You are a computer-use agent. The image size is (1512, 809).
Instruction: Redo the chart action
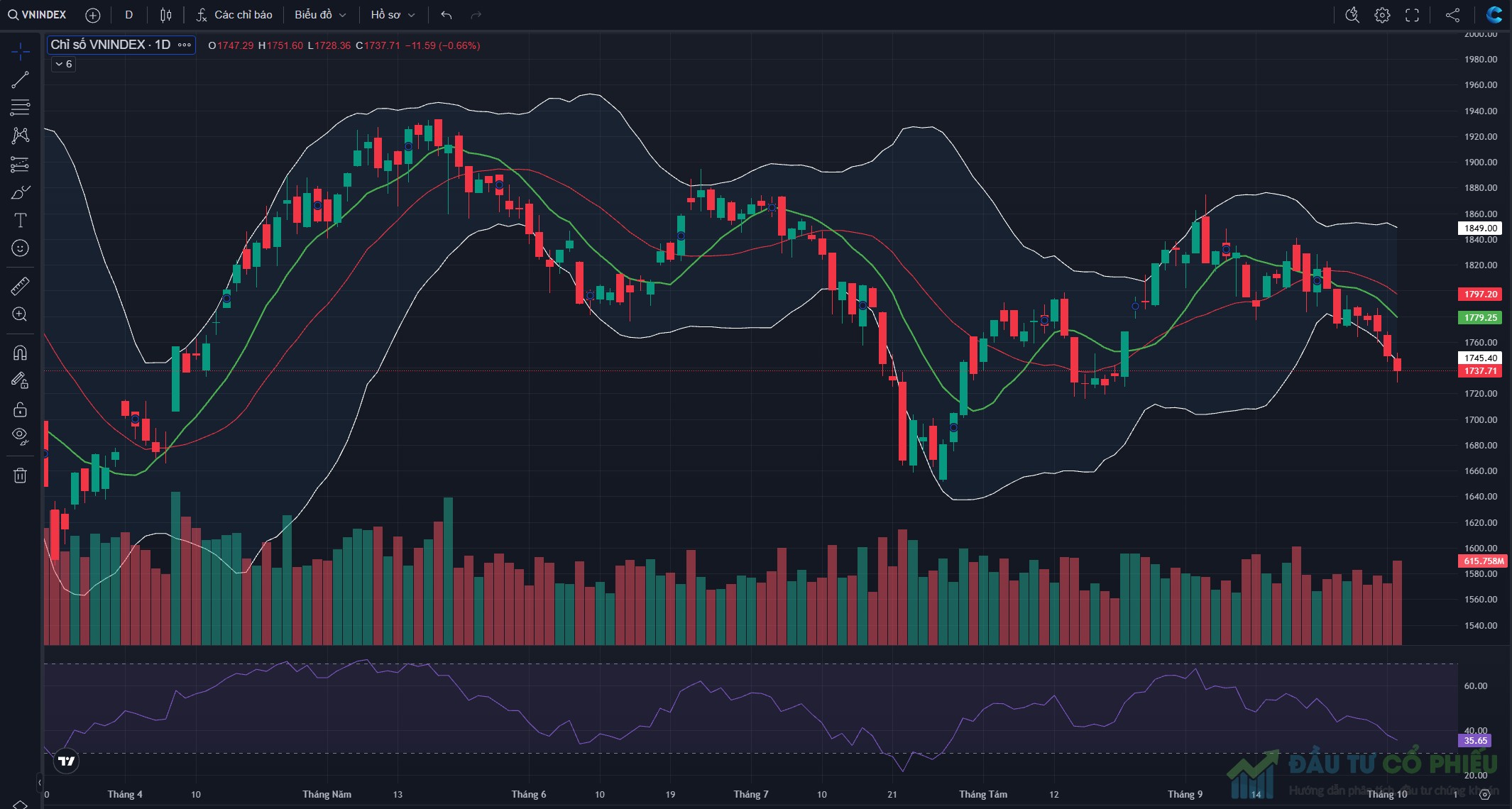(x=476, y=15)
